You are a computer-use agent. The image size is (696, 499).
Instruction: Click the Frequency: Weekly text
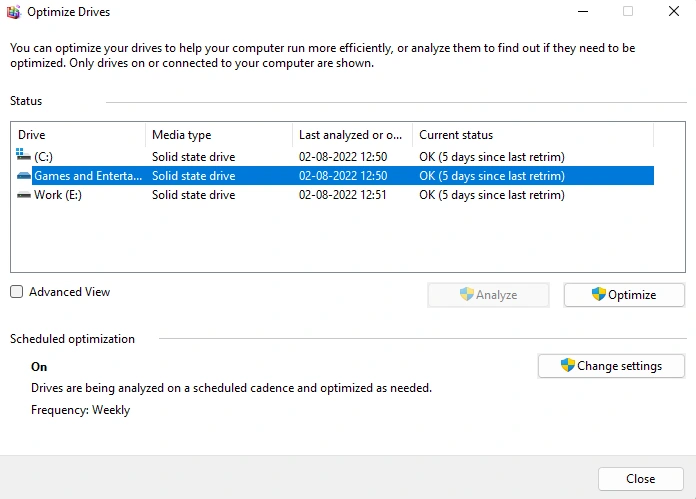pos(80,410)
